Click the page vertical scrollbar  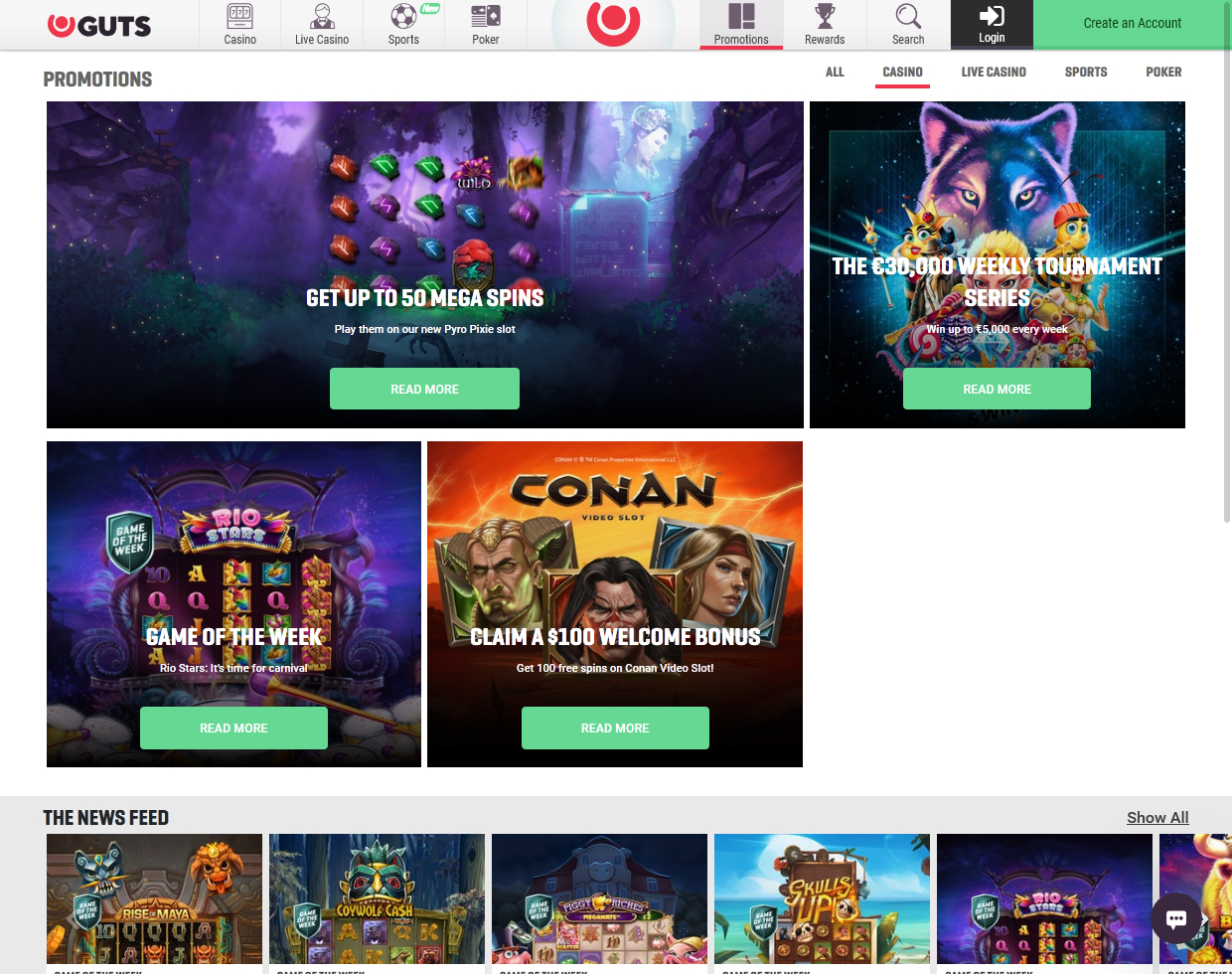click(x=1226, y=298)
